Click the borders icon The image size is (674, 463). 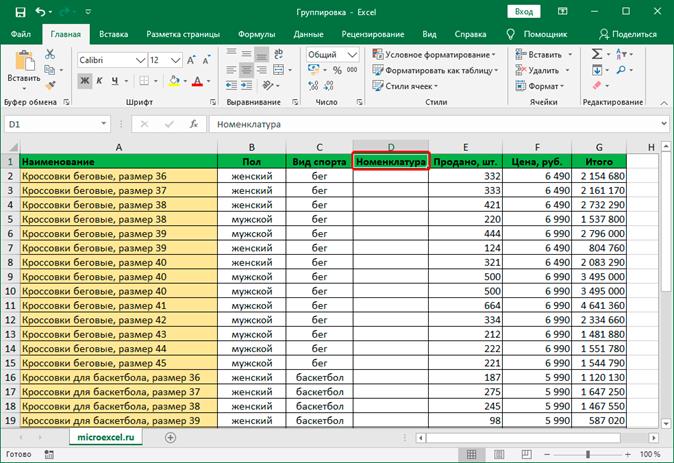click(x=144, y=81)
